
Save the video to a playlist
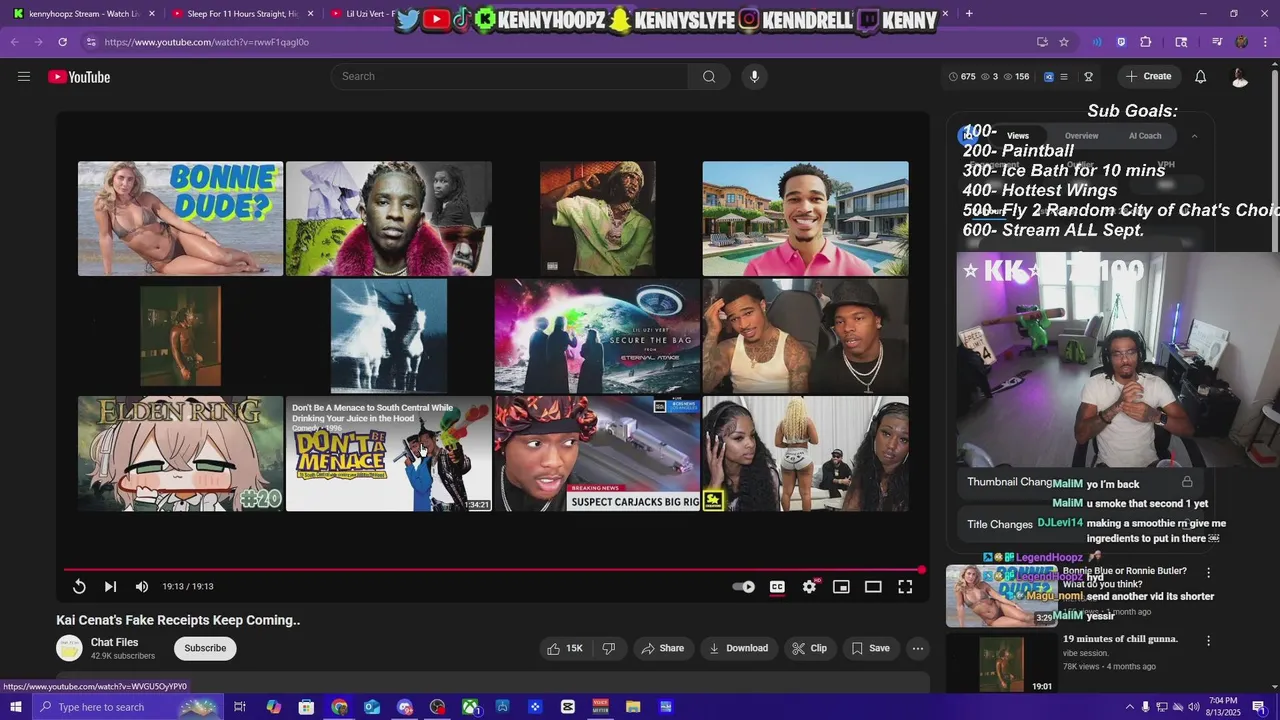coord(871,648)
